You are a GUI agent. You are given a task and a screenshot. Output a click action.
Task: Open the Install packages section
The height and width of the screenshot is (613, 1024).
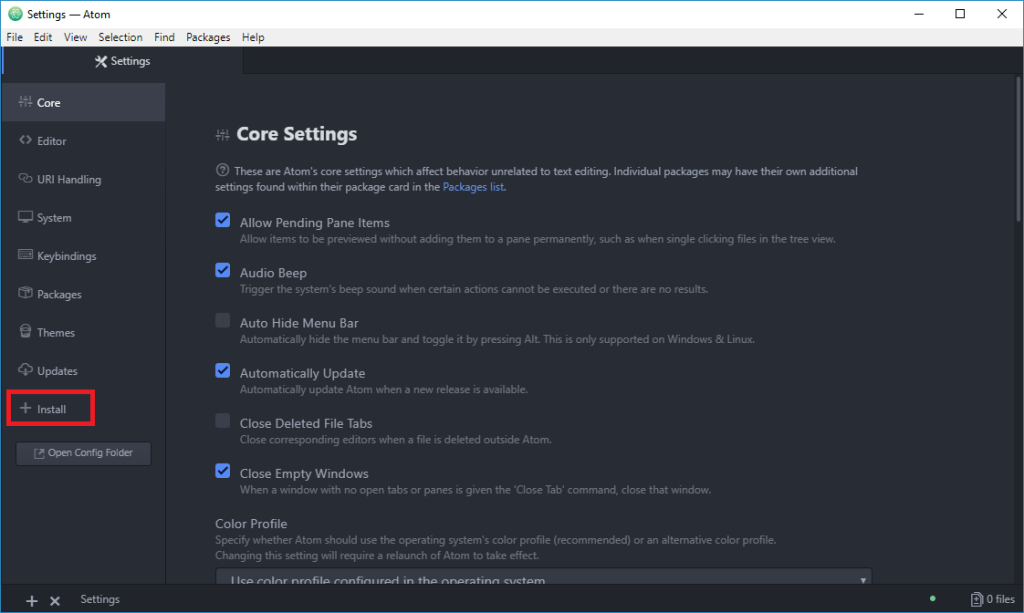(x=48, y=408)
